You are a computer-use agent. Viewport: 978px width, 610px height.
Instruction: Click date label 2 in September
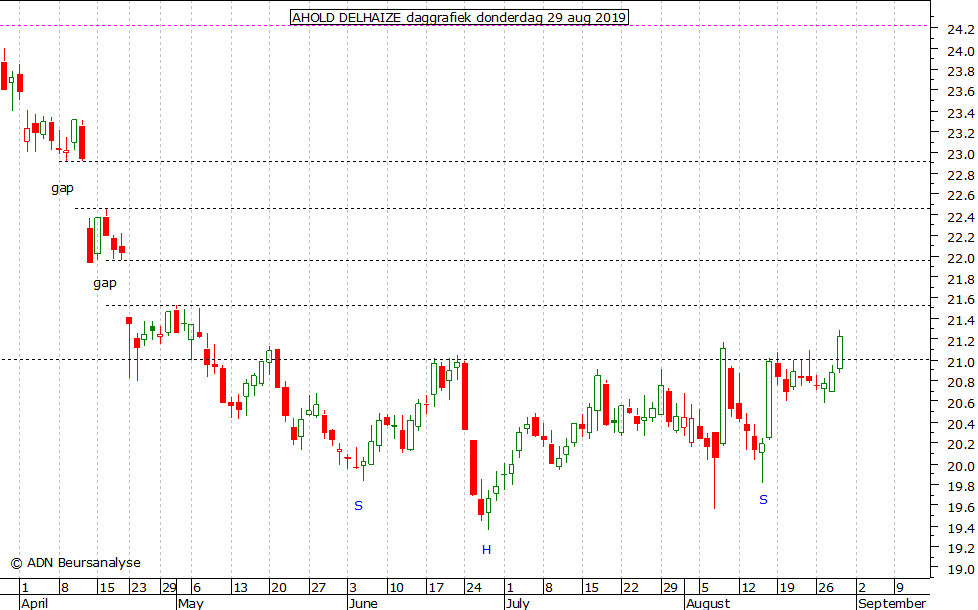(862, 588)
